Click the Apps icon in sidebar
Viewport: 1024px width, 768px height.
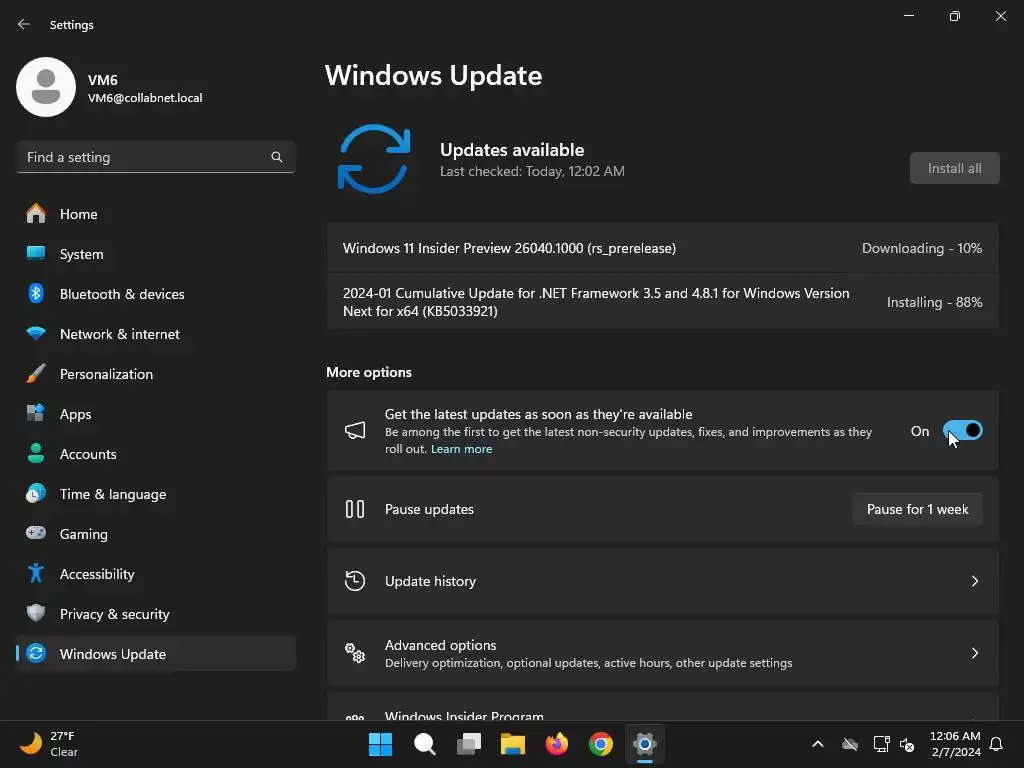coord(36,413)
